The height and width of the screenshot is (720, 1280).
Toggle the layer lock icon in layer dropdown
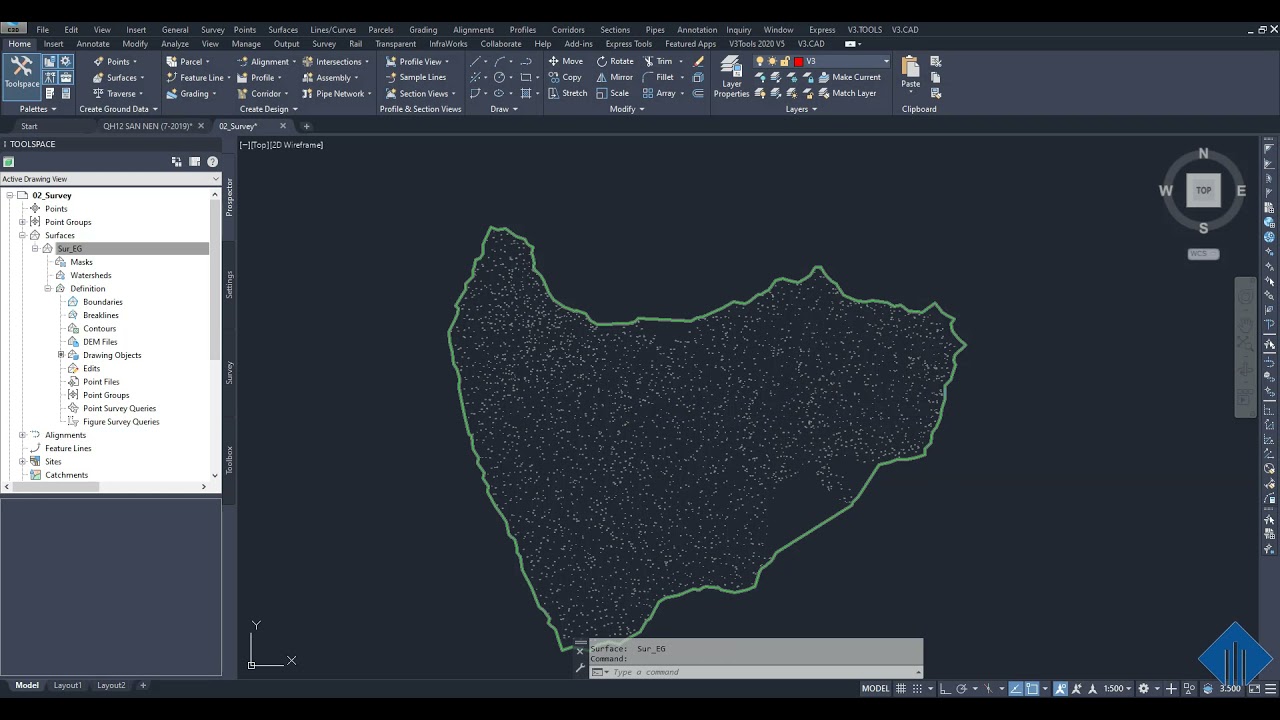coord(785,61)
